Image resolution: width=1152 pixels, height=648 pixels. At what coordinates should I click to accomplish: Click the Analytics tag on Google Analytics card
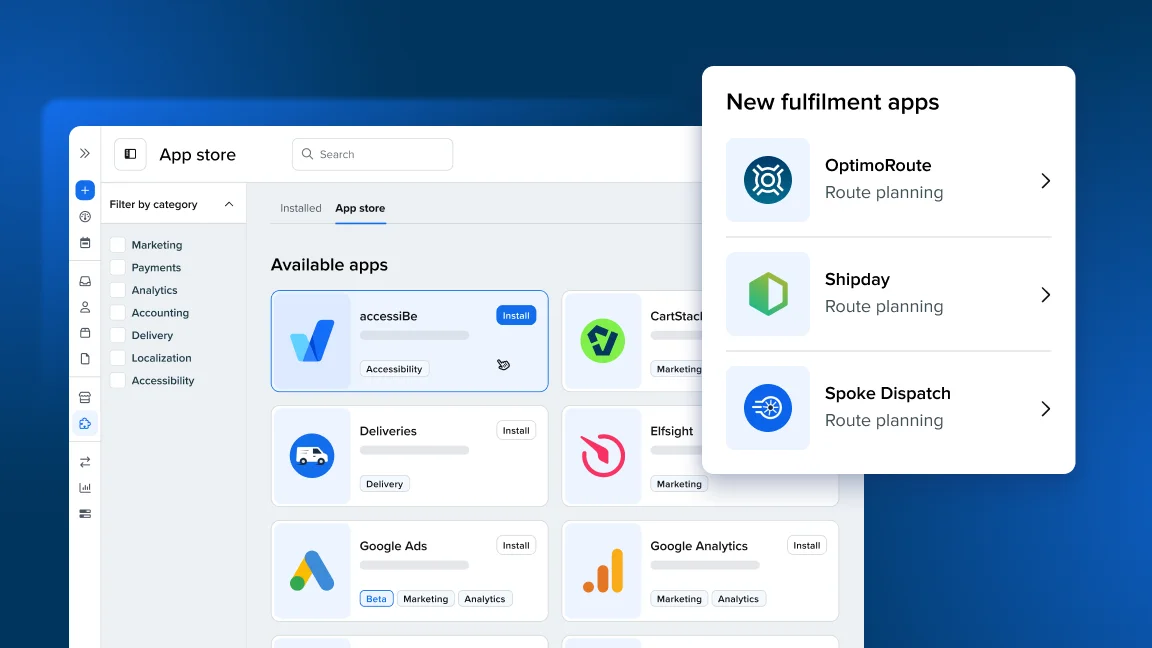[x=738, y=599]
